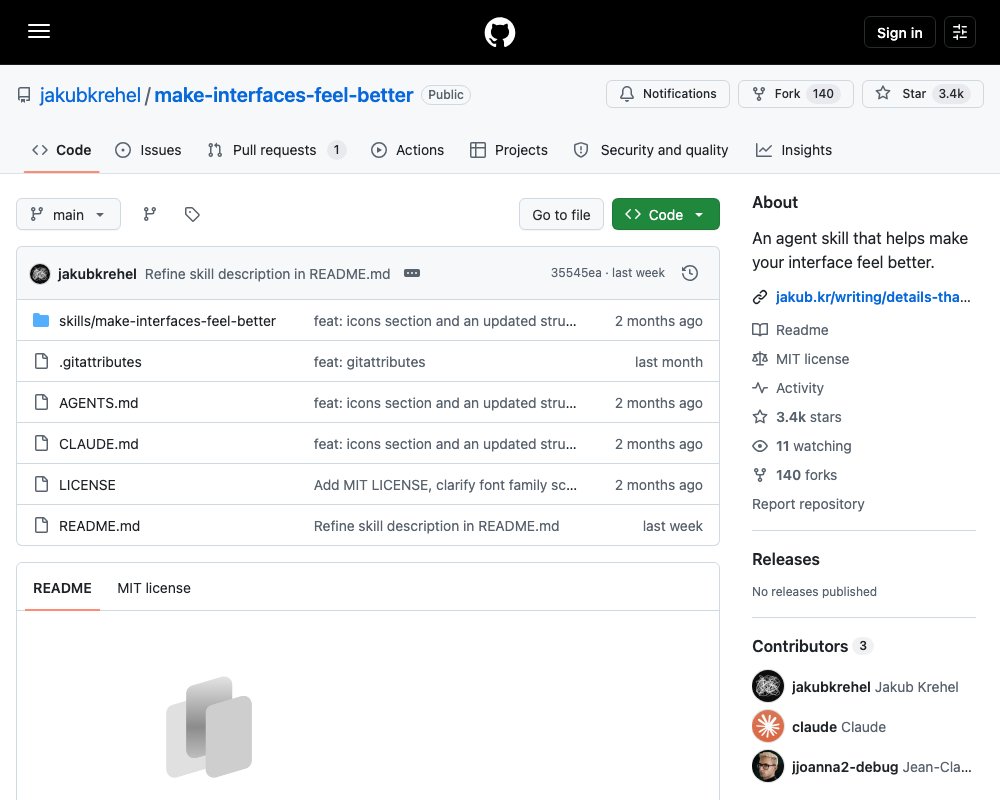Viewport: 1000px width, 800px height.
Task: View tags via tag icon
Action: point(192,214)
